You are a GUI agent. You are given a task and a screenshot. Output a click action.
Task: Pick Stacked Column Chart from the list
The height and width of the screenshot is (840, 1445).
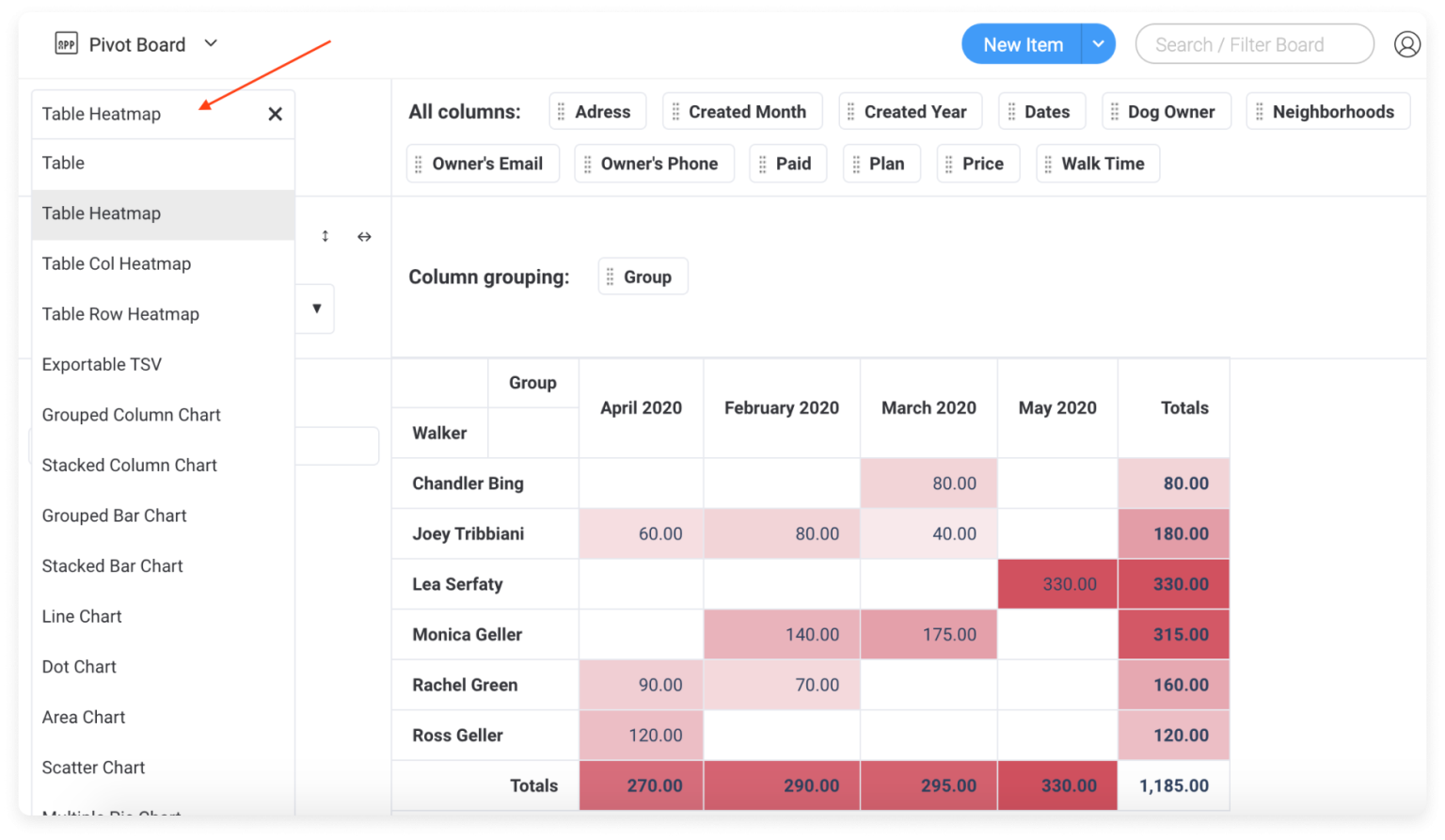(130, 465)
